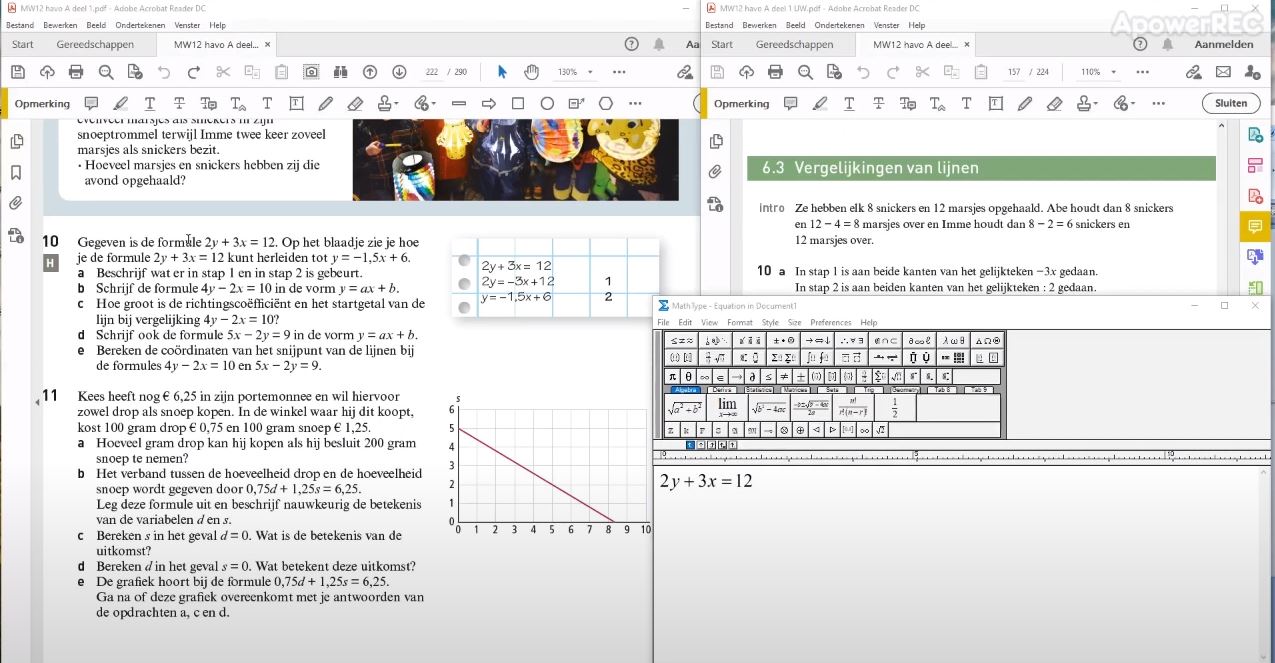Insert the one-half fraction in MathType

pyautogui.click(x=894, y=408)
